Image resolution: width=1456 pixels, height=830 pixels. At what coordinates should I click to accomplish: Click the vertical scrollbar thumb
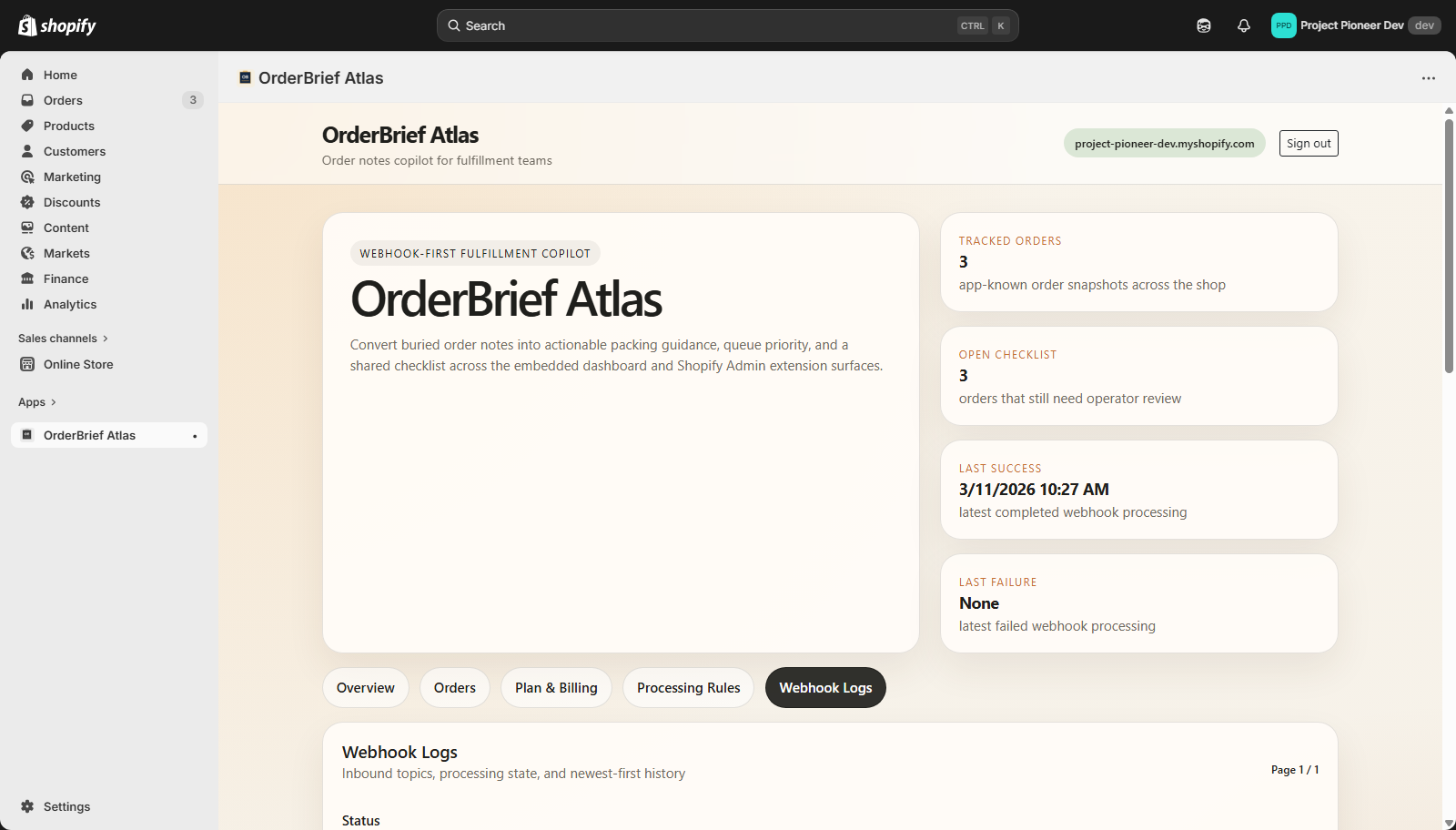click(x=1449, y=246)
